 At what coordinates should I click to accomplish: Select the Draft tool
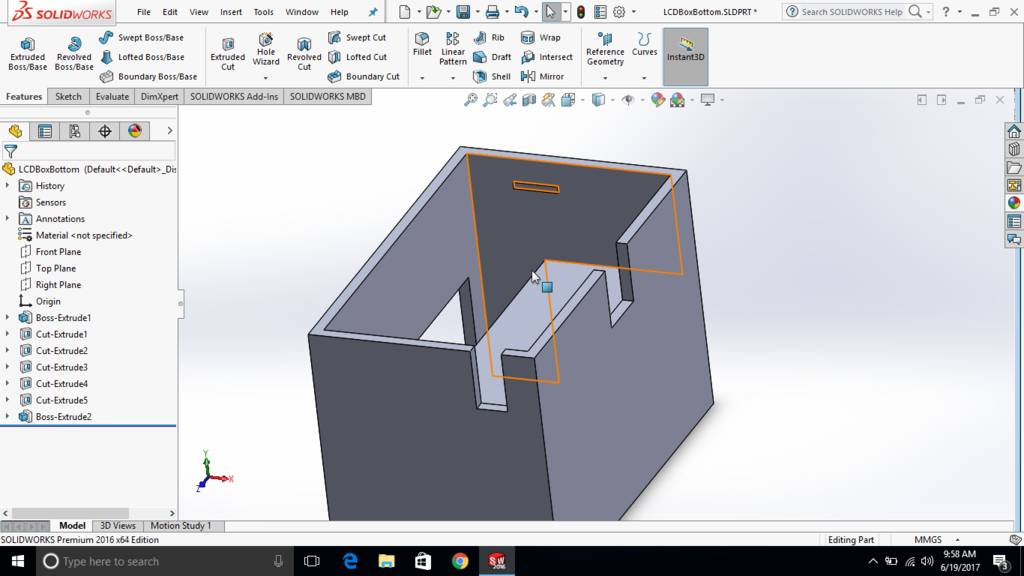tap(492, 57)
